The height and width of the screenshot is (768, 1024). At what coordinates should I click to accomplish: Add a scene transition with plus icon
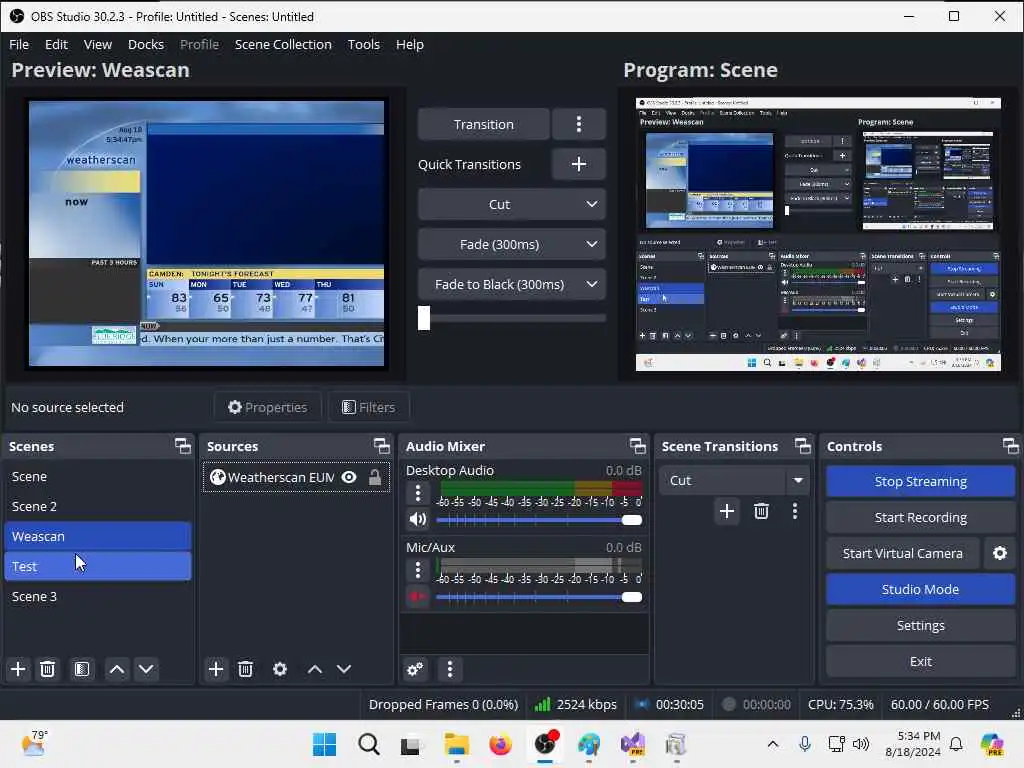coord(727,511)
